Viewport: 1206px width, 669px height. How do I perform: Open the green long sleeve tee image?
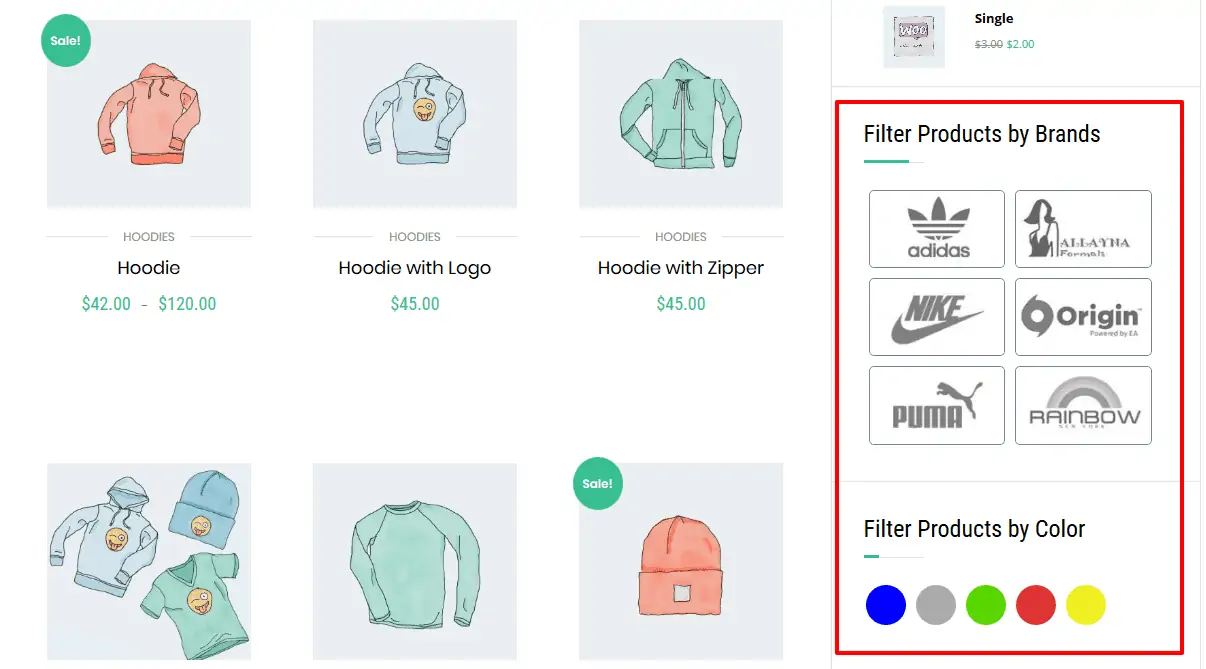[x=415, y=561]
